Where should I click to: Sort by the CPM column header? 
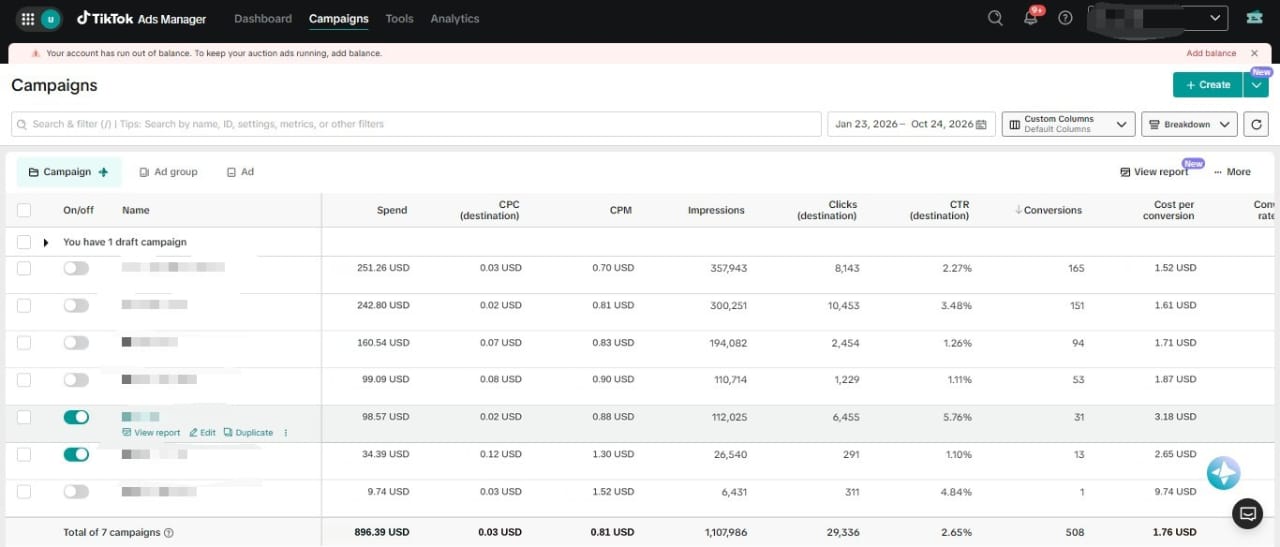click(620, 210)
